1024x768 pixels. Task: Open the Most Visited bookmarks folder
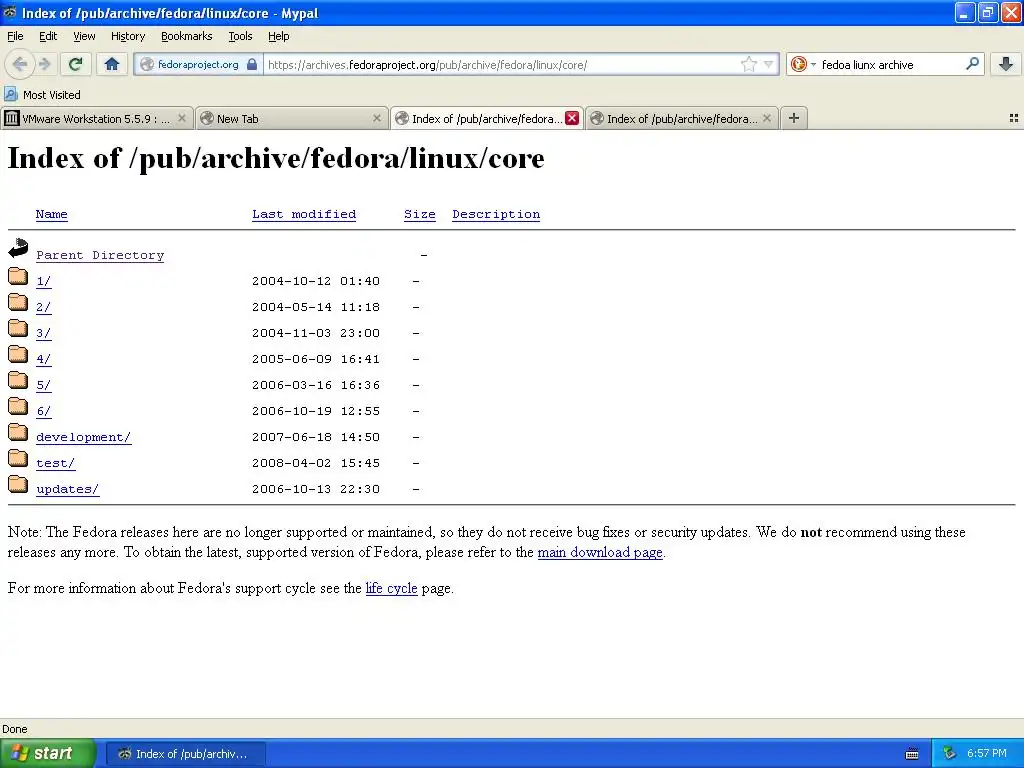(x=43, y=95)
